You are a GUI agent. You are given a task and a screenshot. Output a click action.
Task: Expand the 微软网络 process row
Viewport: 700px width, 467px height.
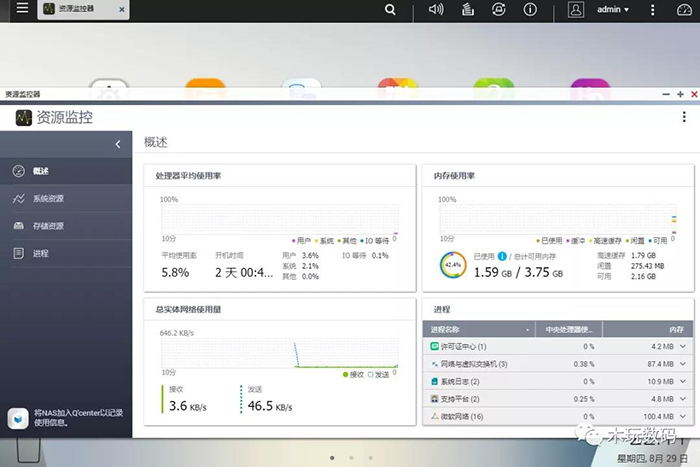pyautogui.click(x=683, y=416)
